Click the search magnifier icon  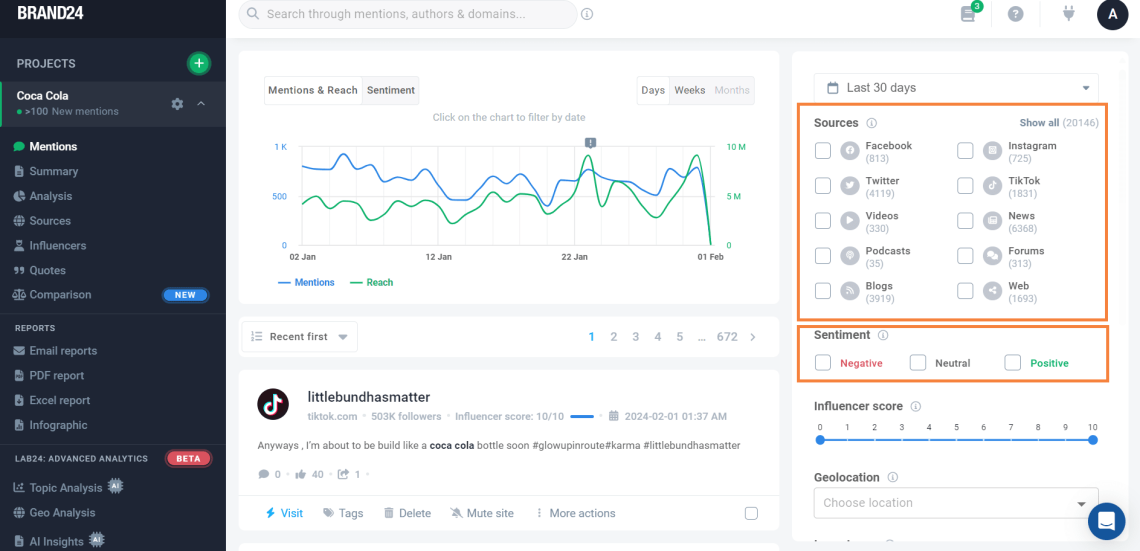point(253,14)
